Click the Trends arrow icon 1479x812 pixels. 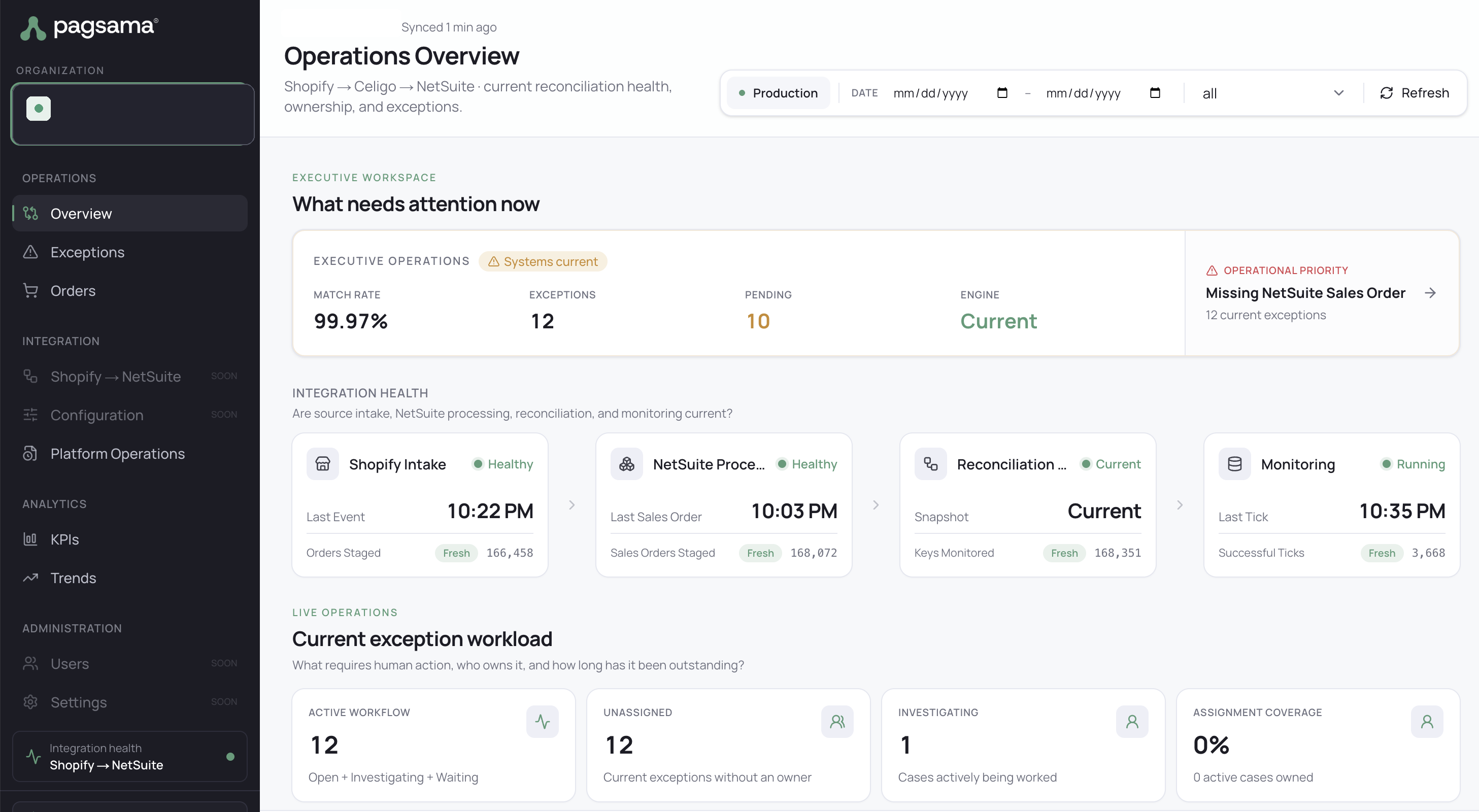[x=30, y=577]
